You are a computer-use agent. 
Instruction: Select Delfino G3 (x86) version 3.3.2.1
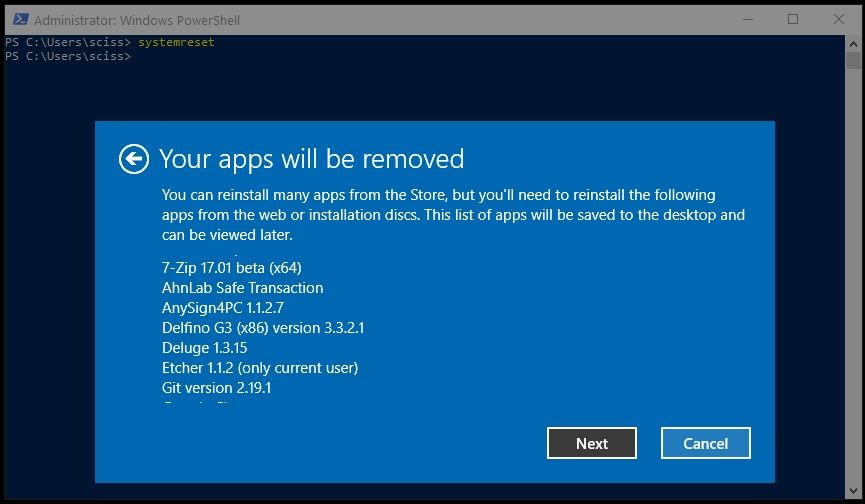click(263, 328)
